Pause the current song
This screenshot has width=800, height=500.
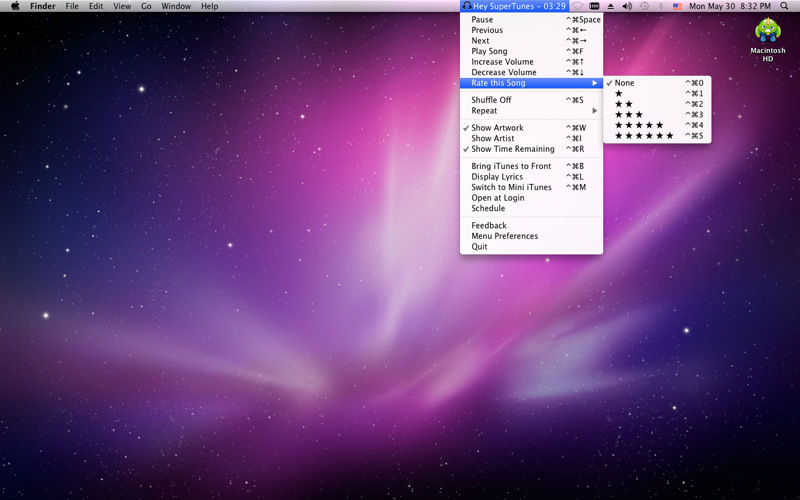[531, 19]
